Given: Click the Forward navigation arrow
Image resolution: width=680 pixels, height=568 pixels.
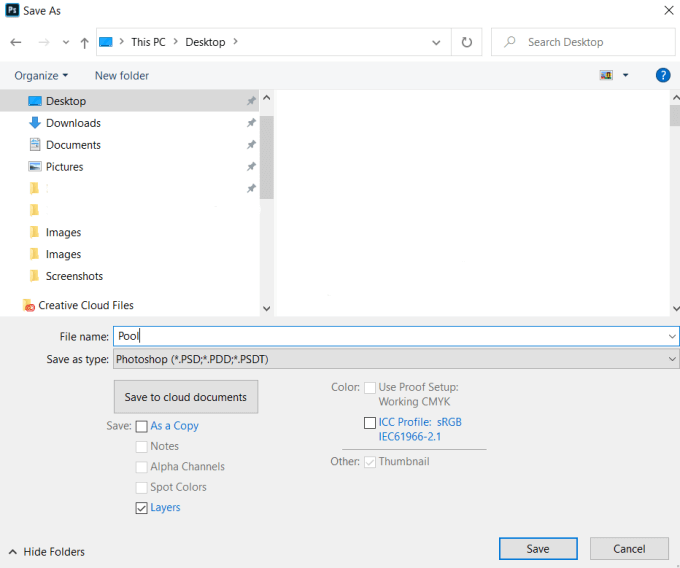Looking at the screenshot, I should pyautogui.click(x=44, y=42).
